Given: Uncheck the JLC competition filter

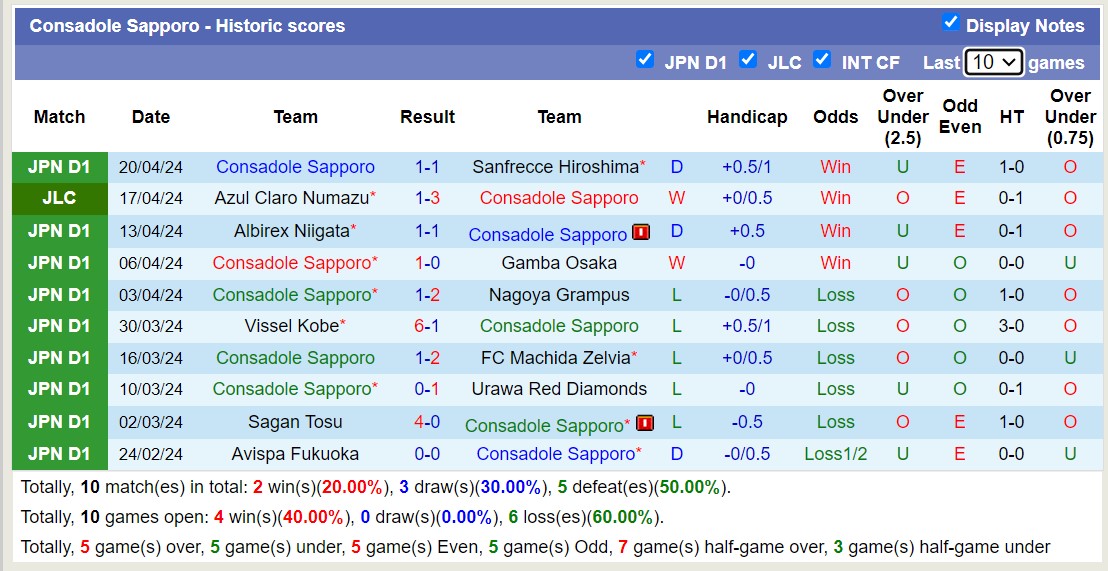Looking at the screenshot, I should 748,60.
